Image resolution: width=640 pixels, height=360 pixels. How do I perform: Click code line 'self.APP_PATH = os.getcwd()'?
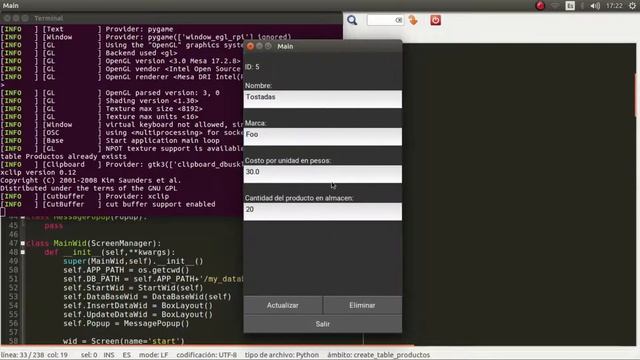[x=126, y=270]
